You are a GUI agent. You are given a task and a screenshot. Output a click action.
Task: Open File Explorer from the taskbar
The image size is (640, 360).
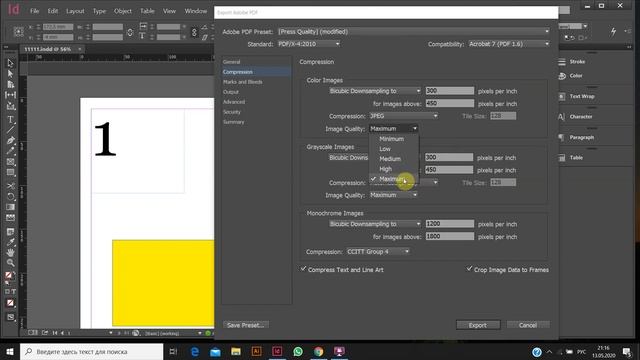tap(236, 351)
